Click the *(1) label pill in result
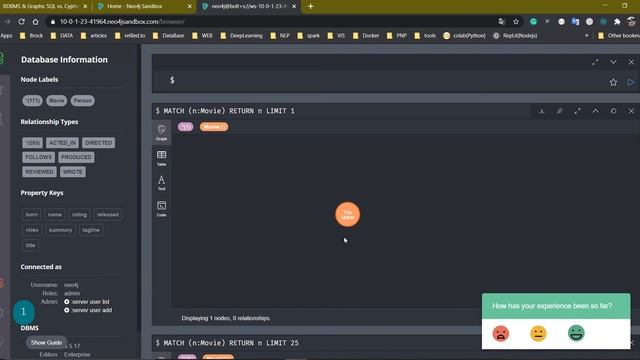This screenshot has height=360, width=640. click(186, 127)
